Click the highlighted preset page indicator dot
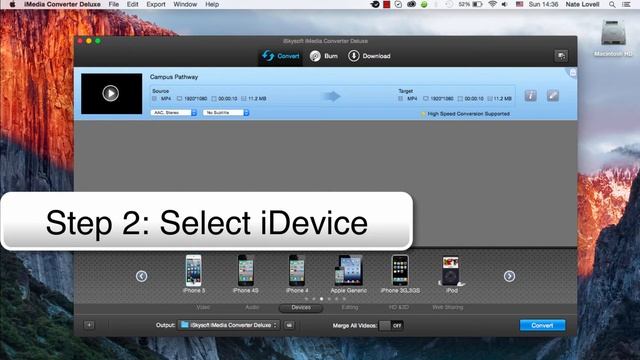Viewport: 640px width, 360px height. pos(322,299)
